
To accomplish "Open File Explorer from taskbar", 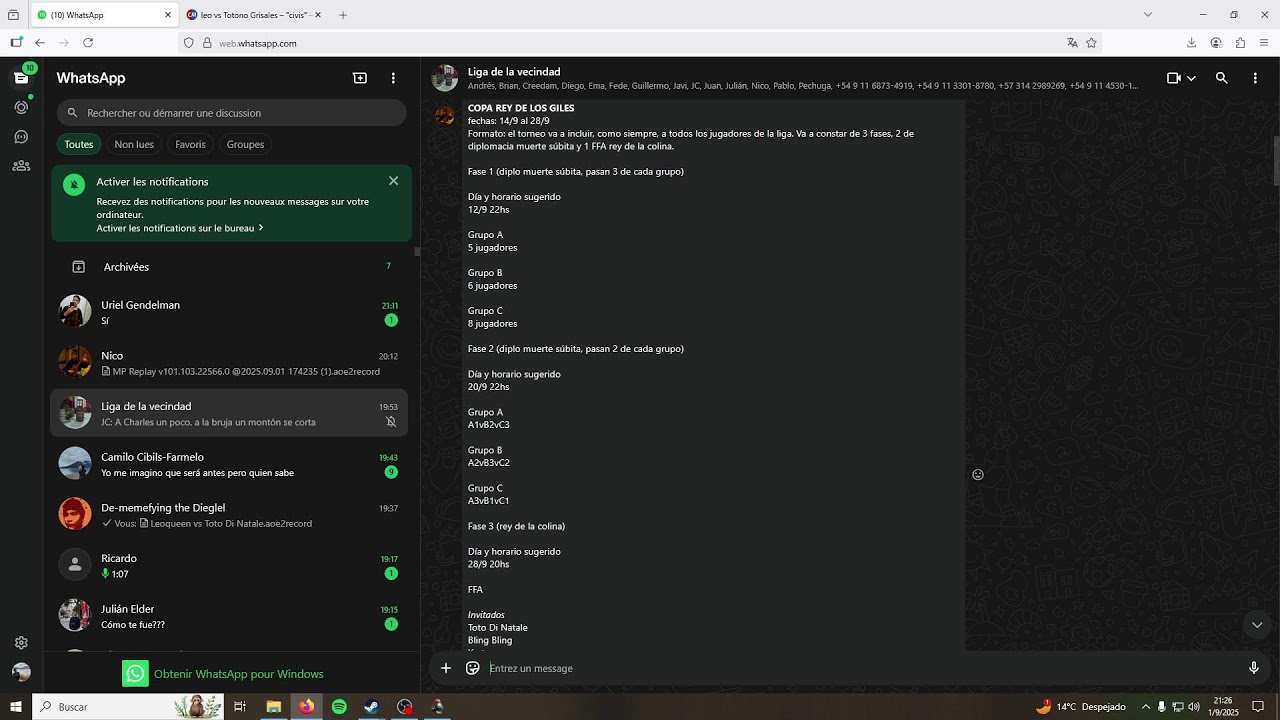I will point(273,707).
